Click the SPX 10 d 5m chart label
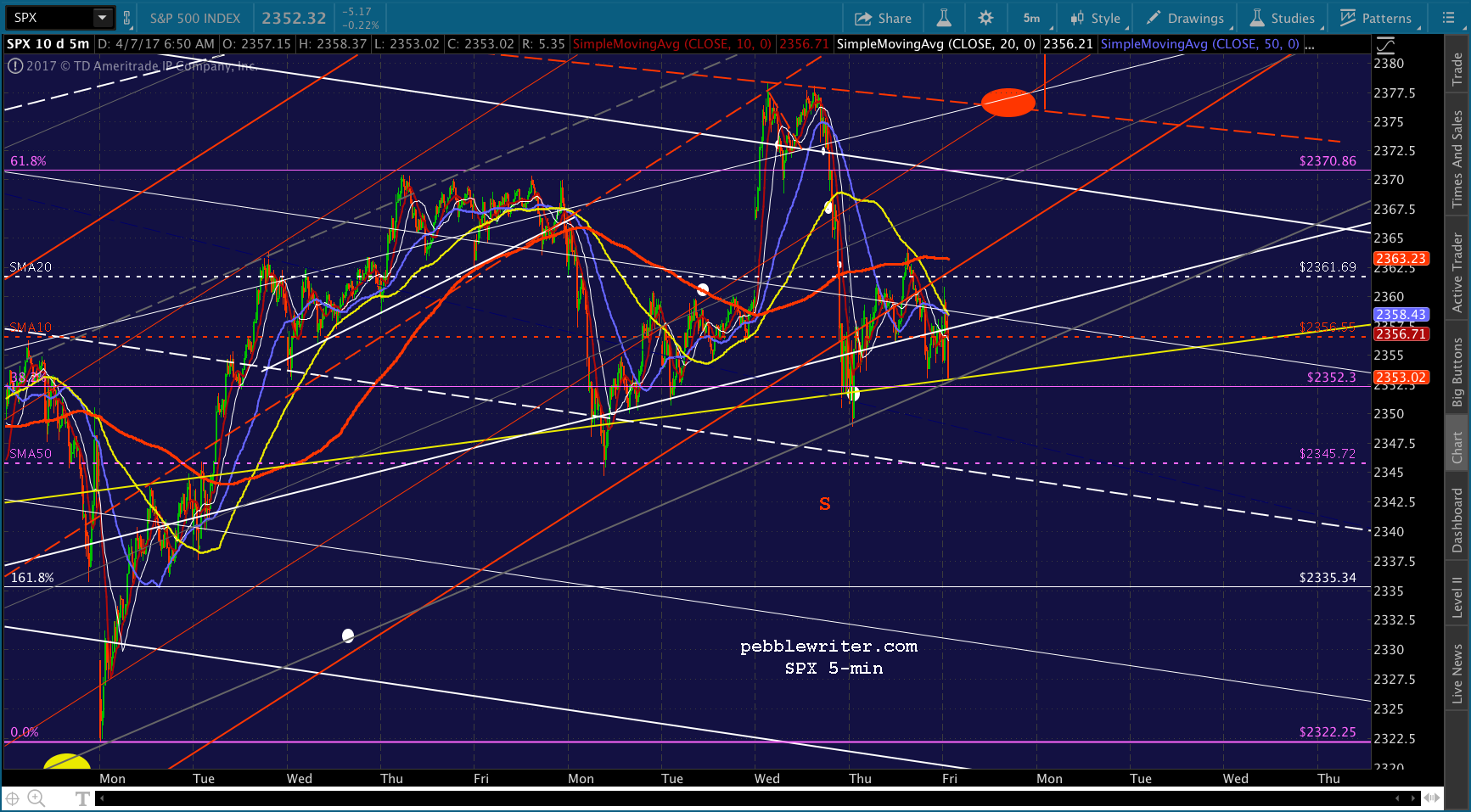The width and height of the screenshot is (1471, 812). coord(48,44)
